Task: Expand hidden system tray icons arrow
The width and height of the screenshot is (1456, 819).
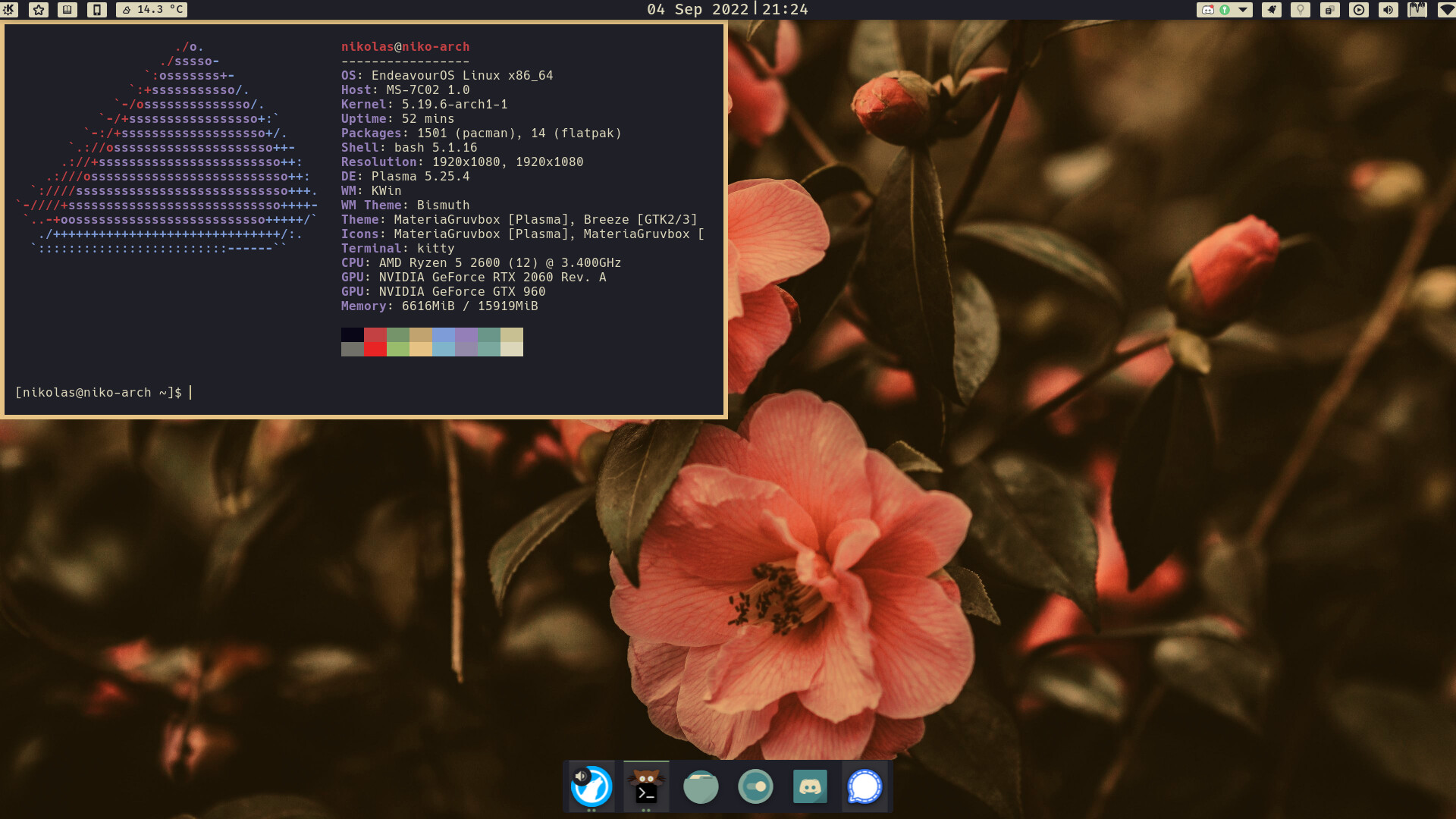Action: coord(1243,10)
